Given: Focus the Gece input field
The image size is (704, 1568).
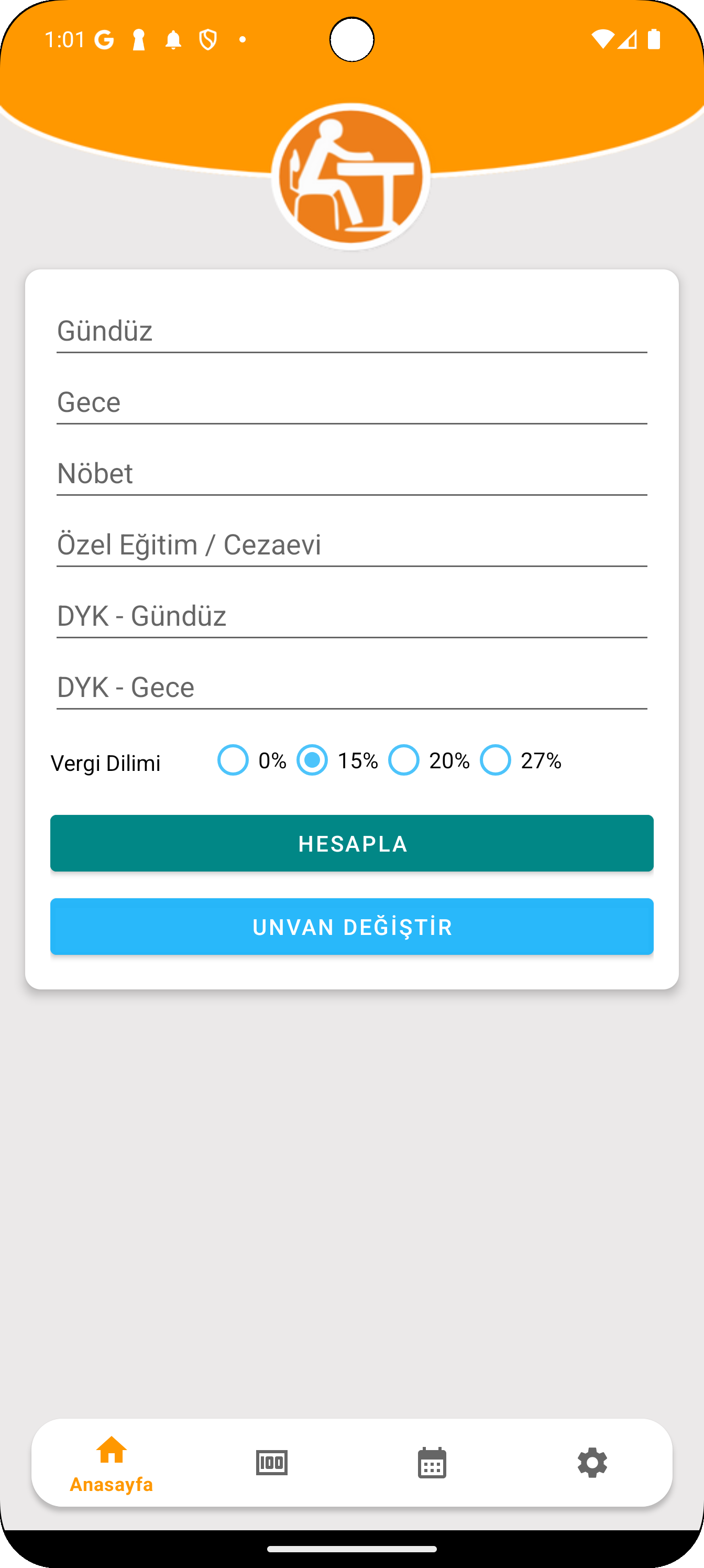Looking at the screenshot, I should (x=351, y=403).
